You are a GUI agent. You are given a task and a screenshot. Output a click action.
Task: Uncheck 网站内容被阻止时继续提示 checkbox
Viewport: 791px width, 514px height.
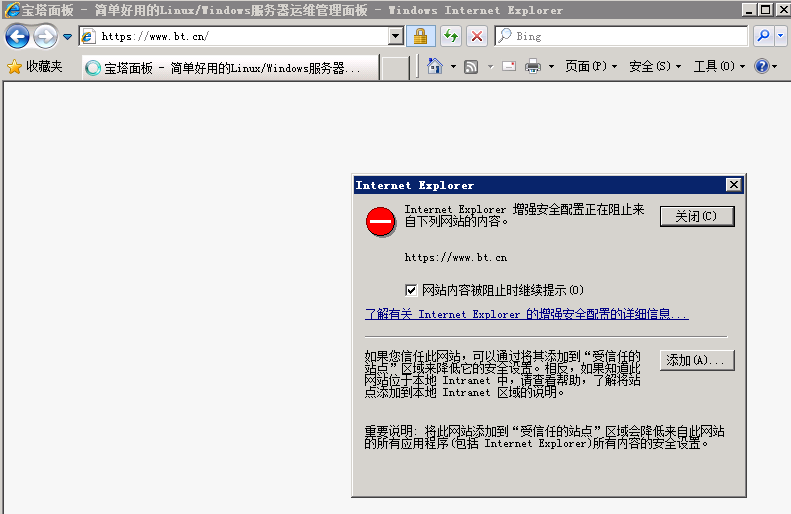[411, 290]
